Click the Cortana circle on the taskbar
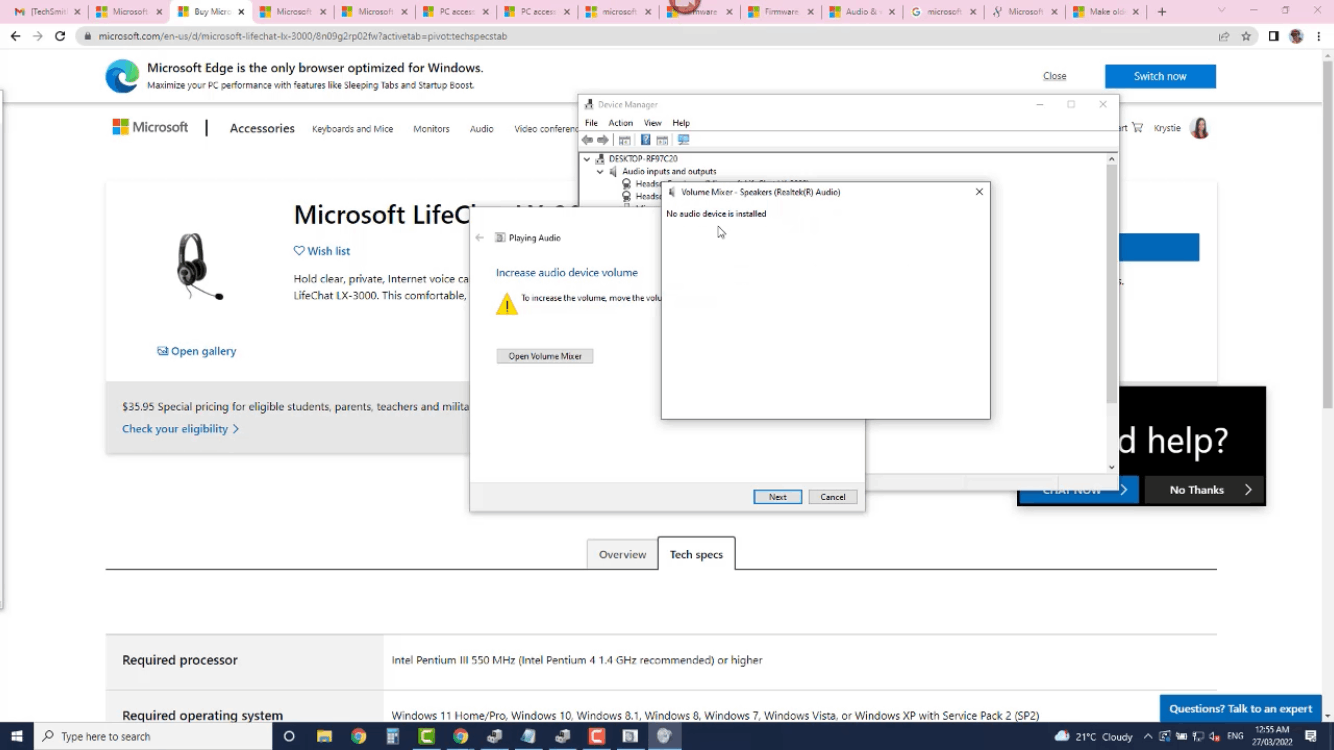 [x=289, y=736]
